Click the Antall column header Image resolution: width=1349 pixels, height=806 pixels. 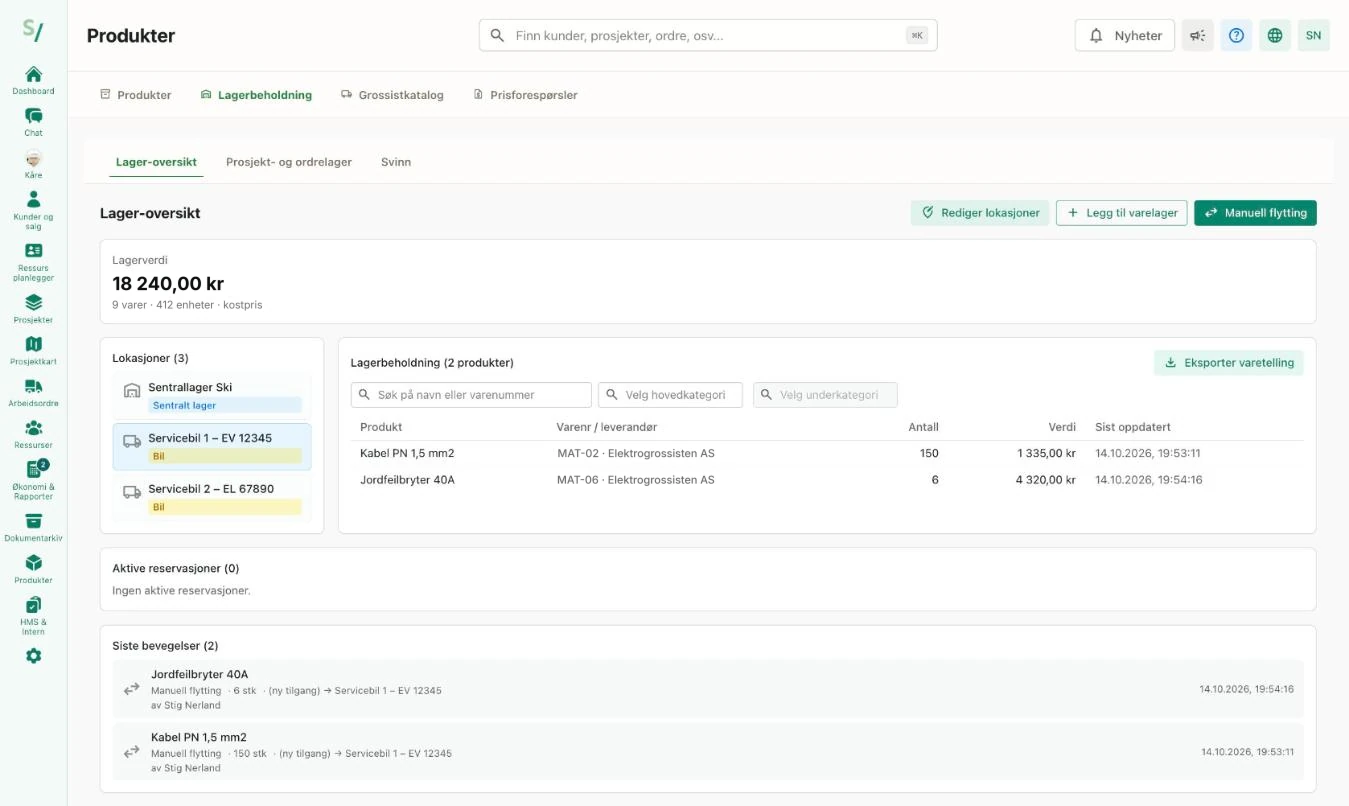923,427
